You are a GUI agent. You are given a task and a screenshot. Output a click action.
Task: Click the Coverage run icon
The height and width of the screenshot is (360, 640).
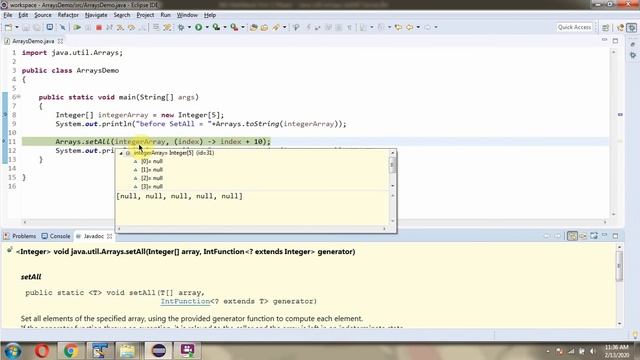pyautogui.click(x=216, y=27)
